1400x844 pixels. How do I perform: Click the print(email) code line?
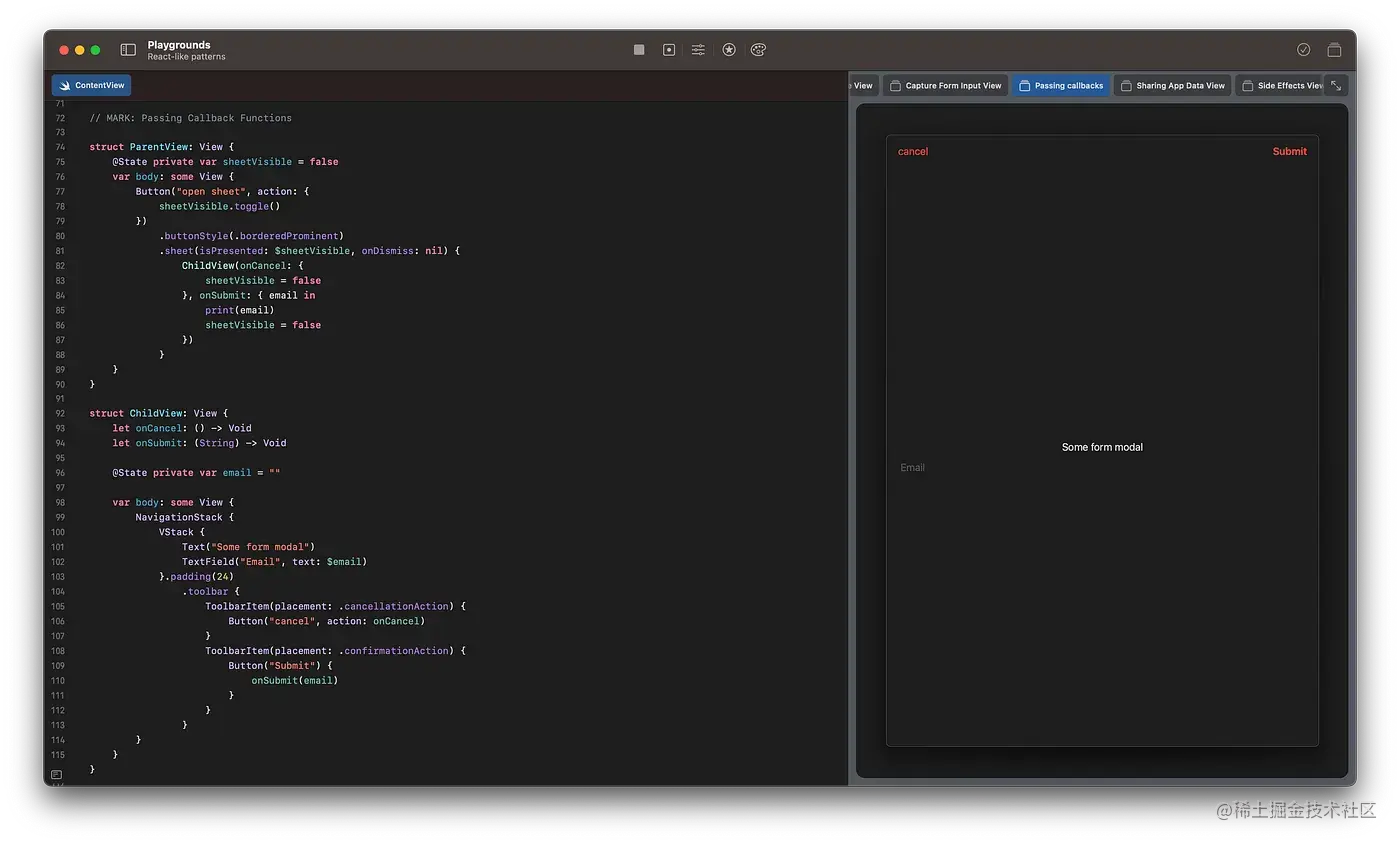click(240, 310)
